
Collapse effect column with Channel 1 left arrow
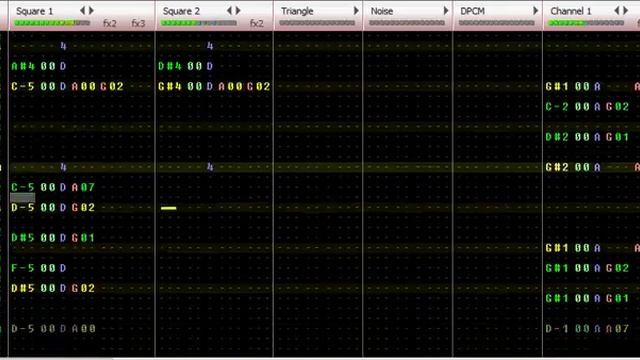coord(617,11)
